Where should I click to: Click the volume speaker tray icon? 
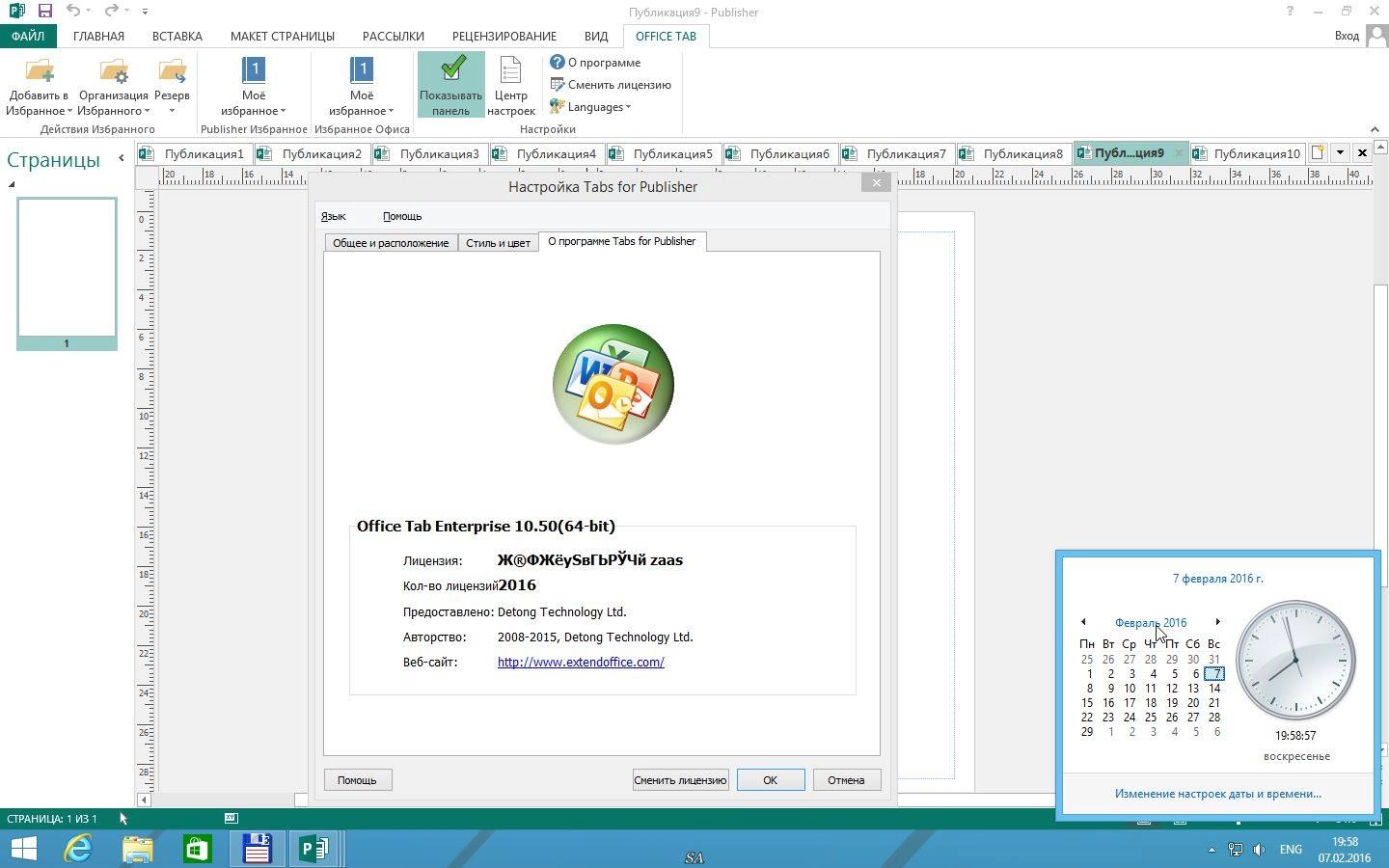[x=1259, y=850]
